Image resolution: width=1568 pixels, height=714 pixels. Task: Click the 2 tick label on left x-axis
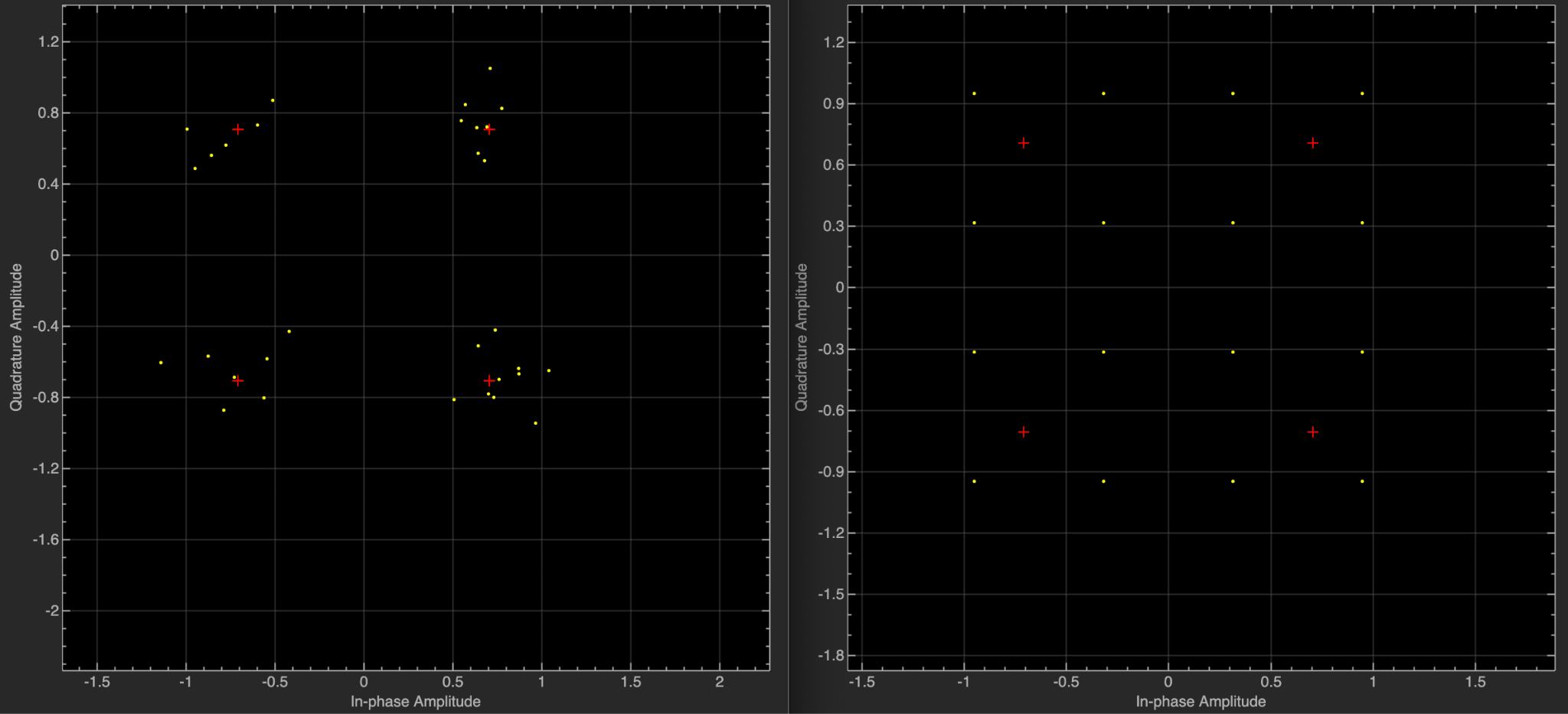(719, 682)
